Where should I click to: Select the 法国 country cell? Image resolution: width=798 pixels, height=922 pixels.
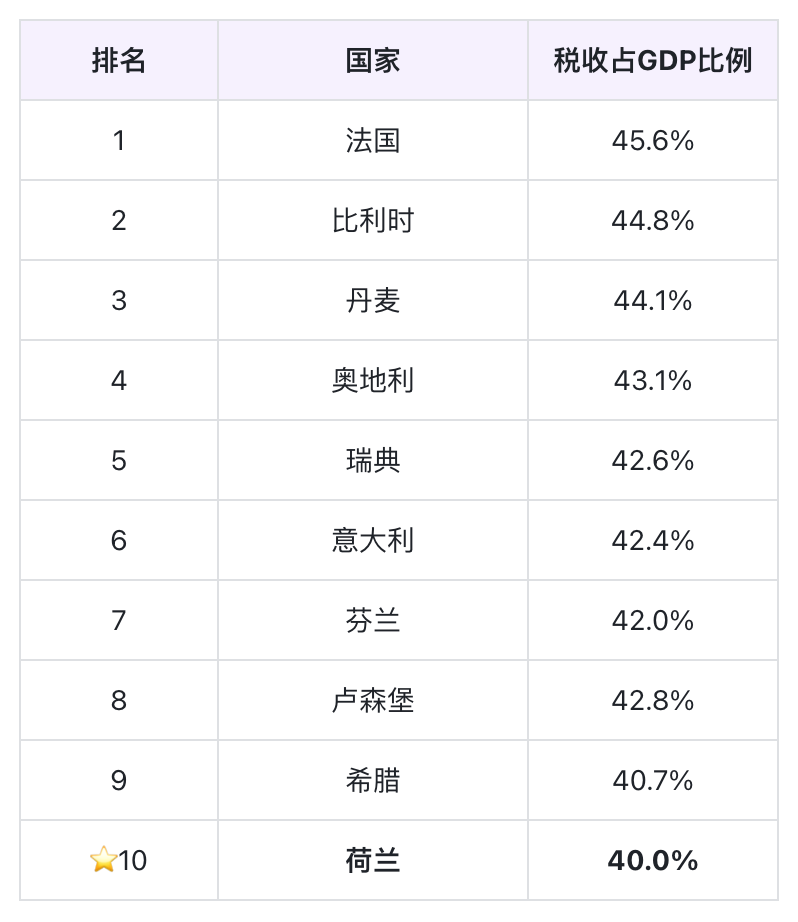point(373,140)
